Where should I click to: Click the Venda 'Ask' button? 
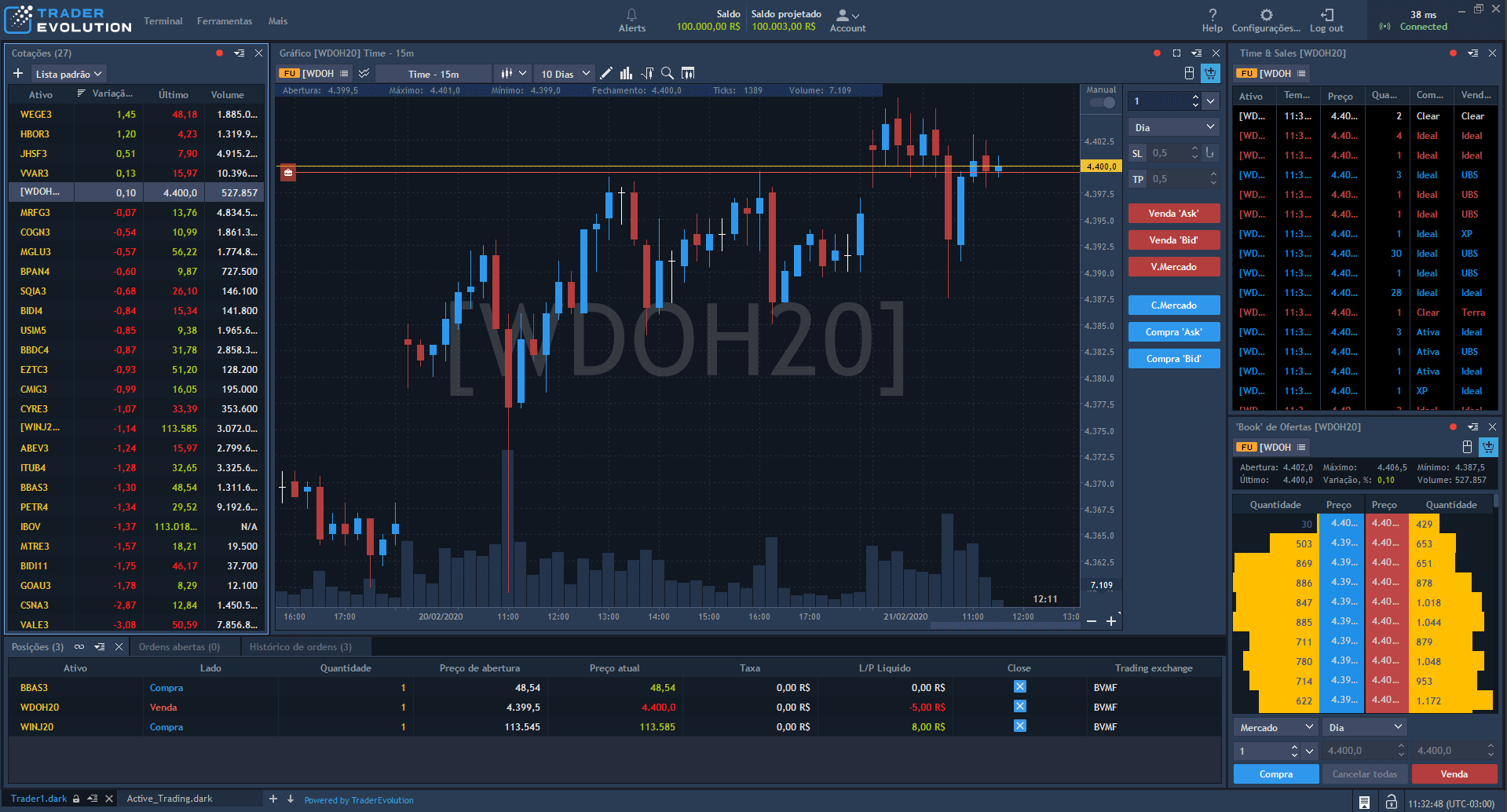coord(1173,213)
